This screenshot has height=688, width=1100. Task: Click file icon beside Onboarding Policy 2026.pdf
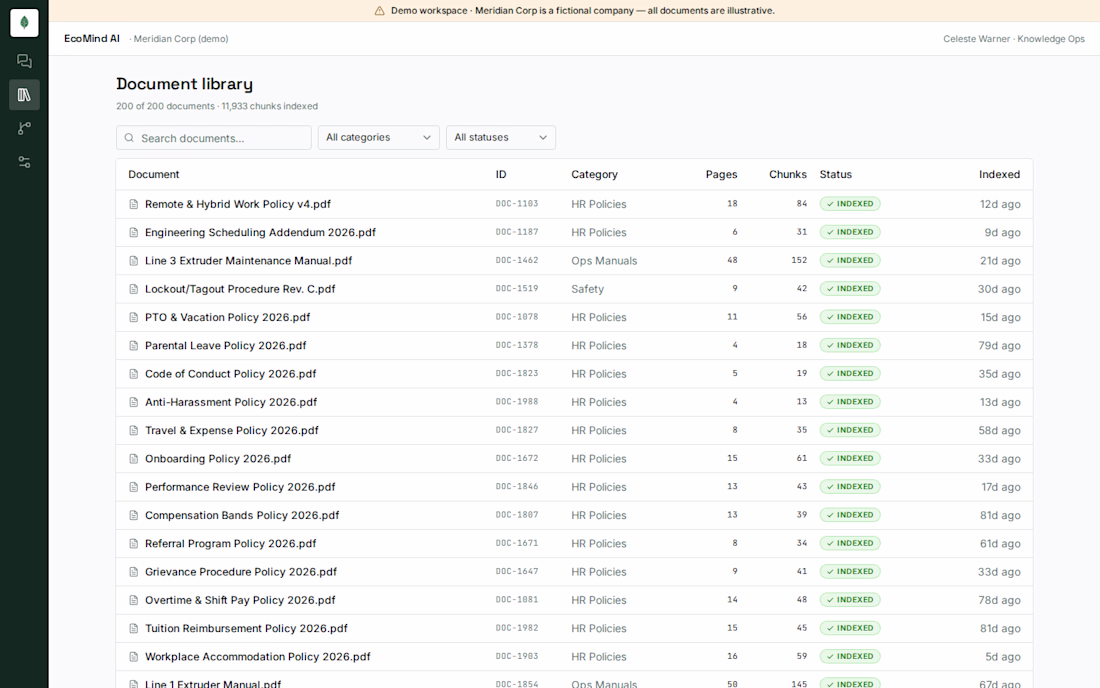click(x=133, y=459)
